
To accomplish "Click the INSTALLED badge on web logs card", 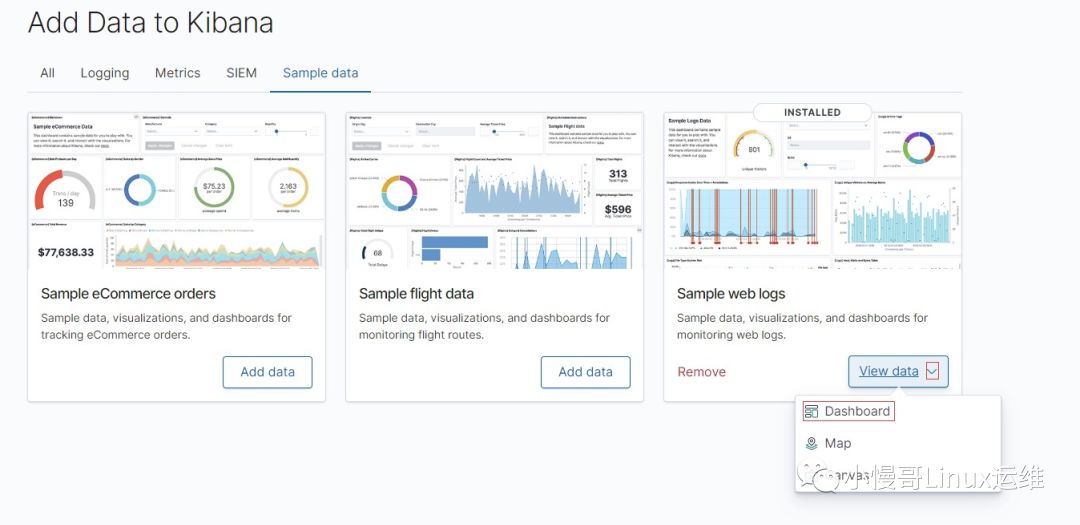I will point(812,112).
